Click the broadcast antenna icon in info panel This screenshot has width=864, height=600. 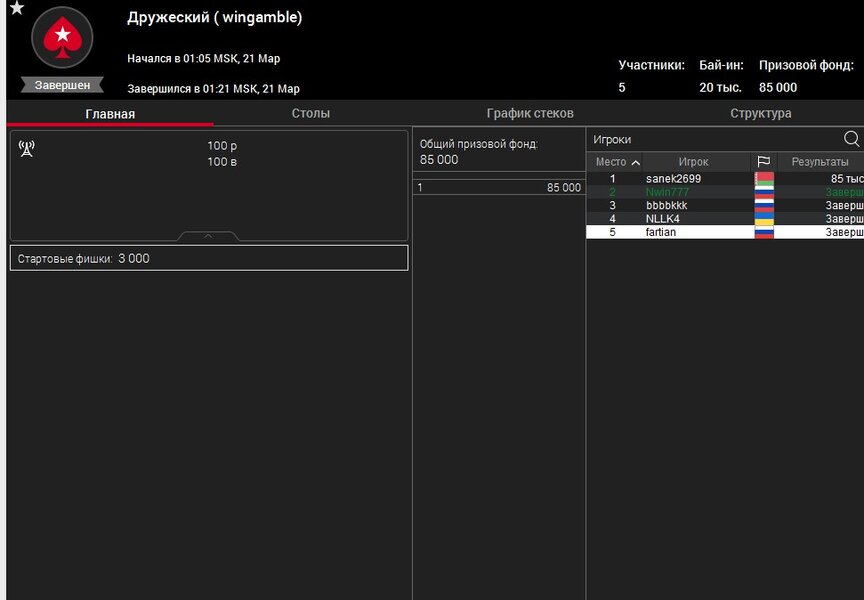[27, 149]
